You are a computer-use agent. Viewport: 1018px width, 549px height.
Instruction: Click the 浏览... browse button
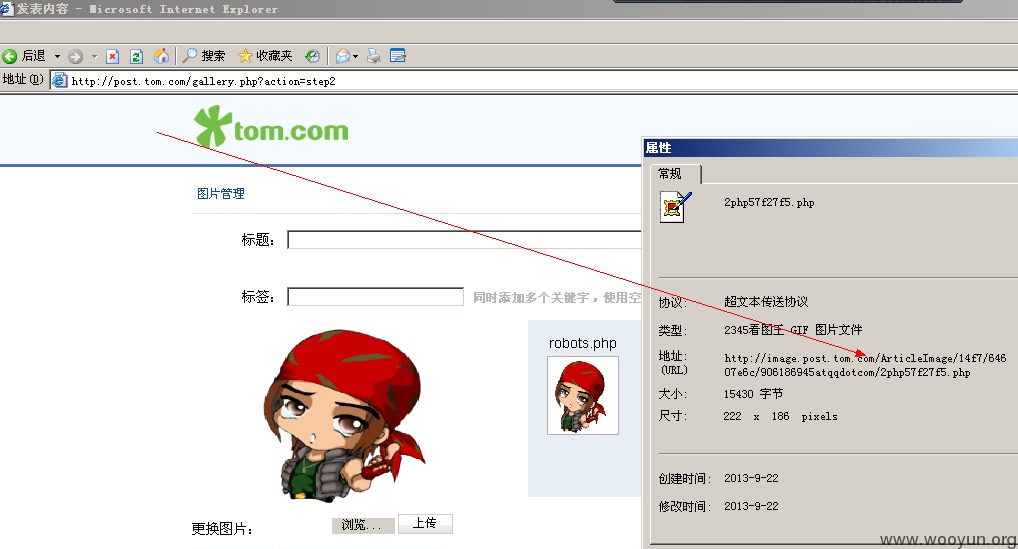coord(363,525)
